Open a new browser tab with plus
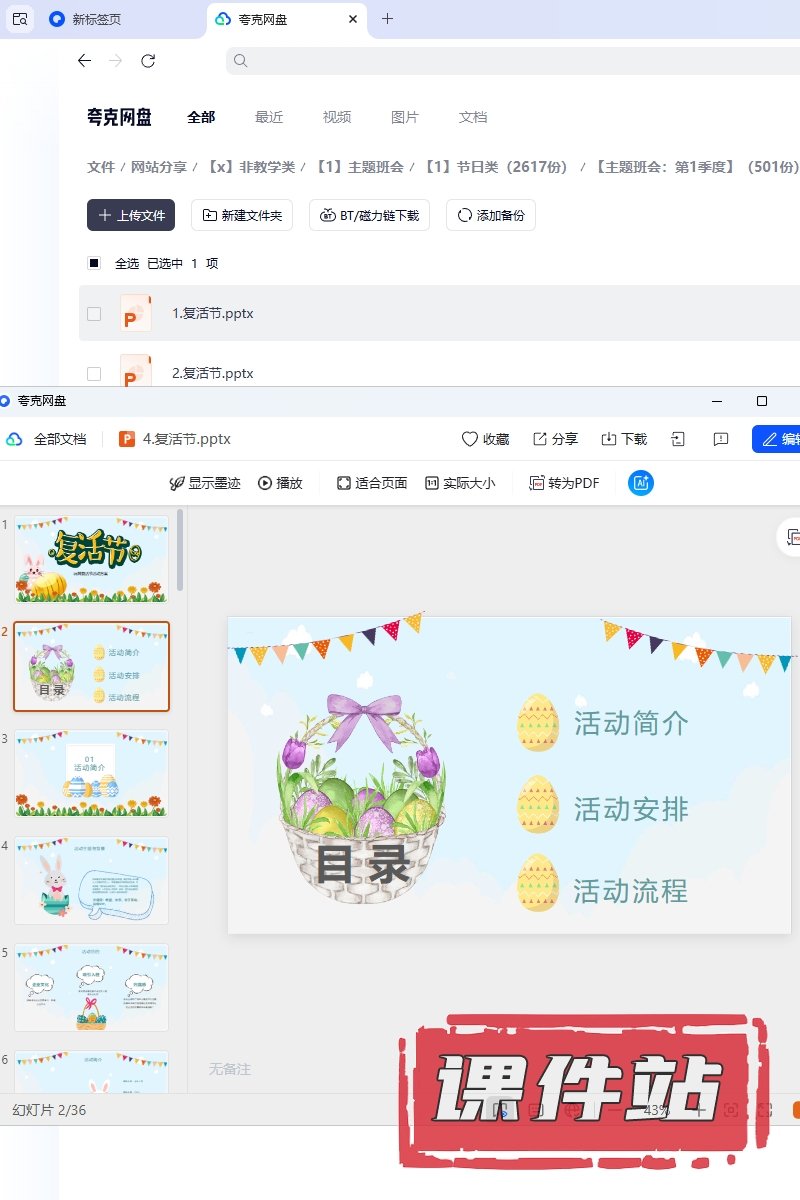800x1200 pixels. coord(388,19)
